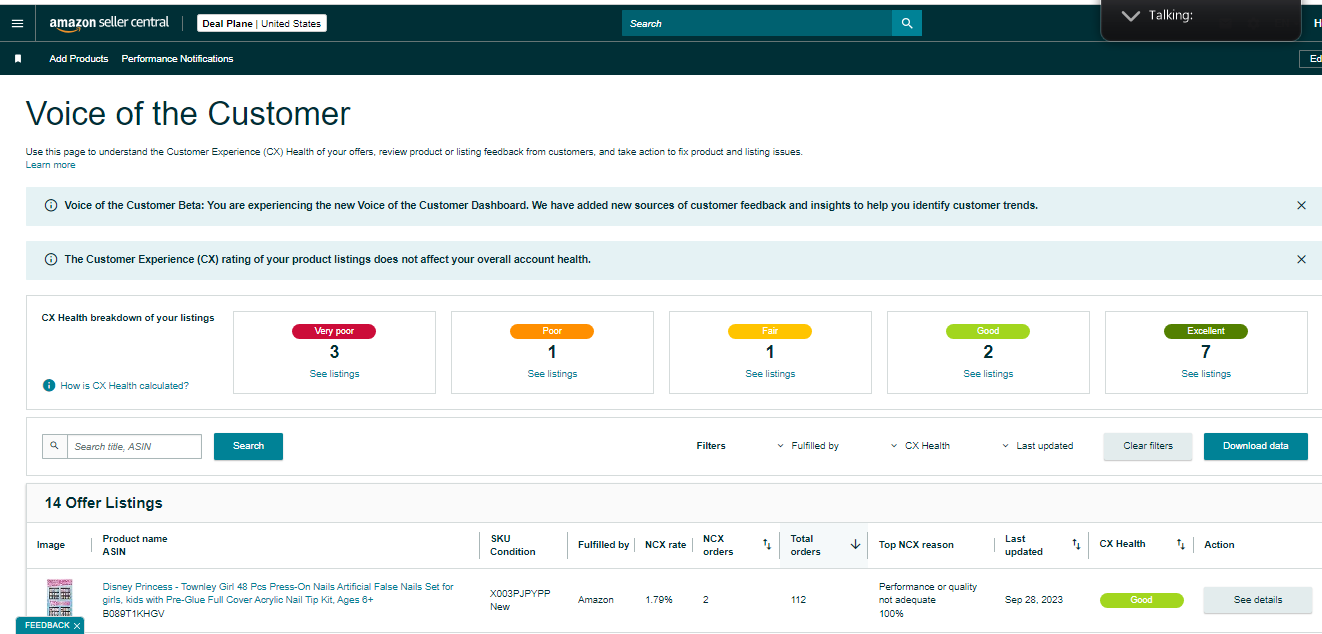See listings under Fair
The width and height of the screenshot is (1322, 634).
coord(770,374)
